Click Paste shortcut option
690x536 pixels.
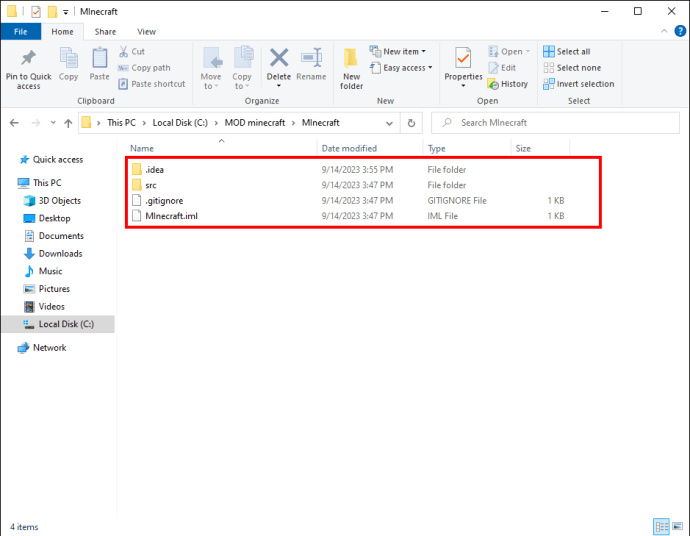(x=152, y=84)
